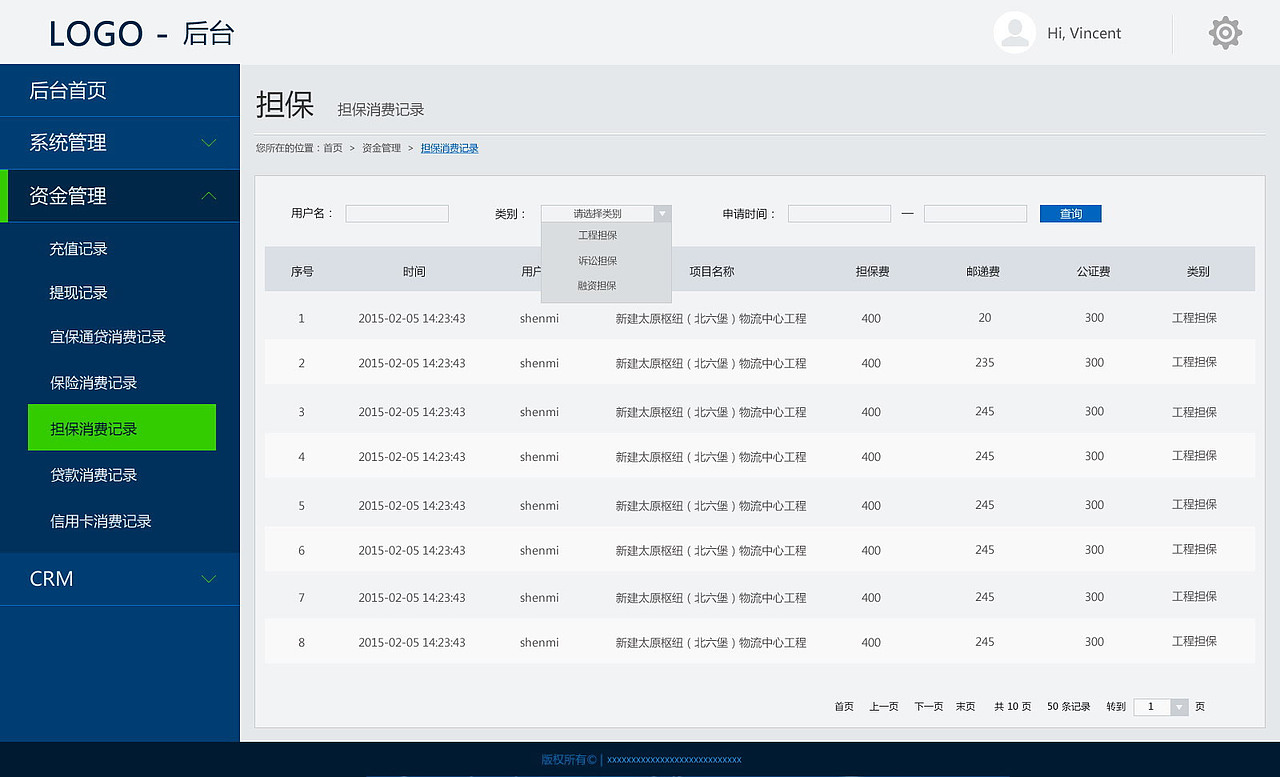Click the LOGO - 后台 title
Image resolution: width=1280 pixels, height=777 pixels.
141,34
